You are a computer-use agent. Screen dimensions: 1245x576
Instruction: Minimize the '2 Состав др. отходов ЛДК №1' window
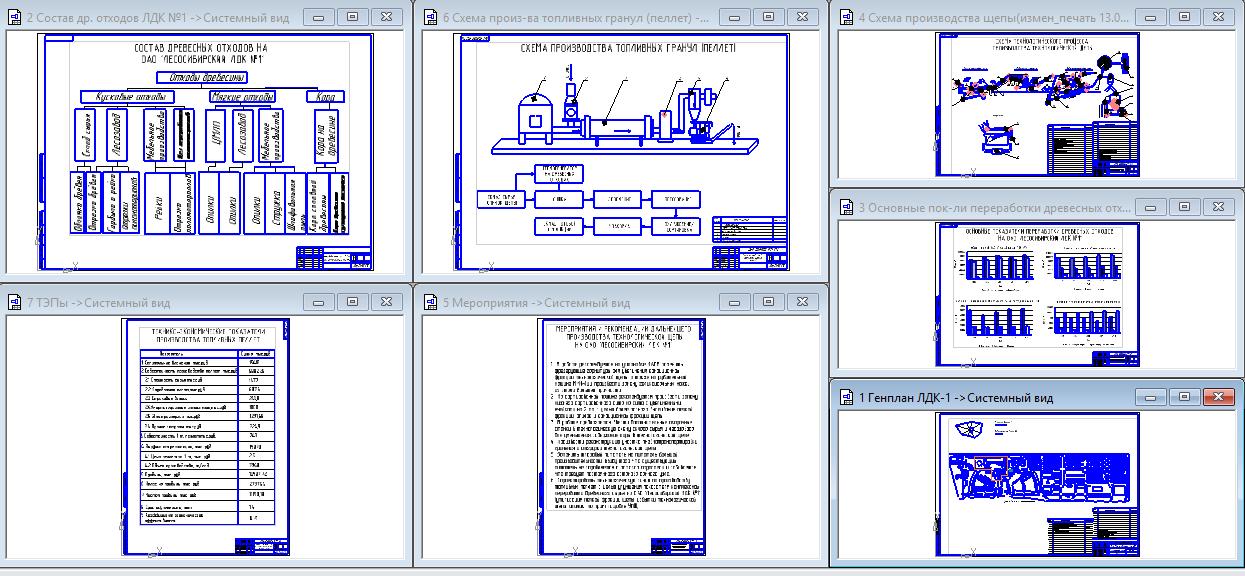[319, 17]
